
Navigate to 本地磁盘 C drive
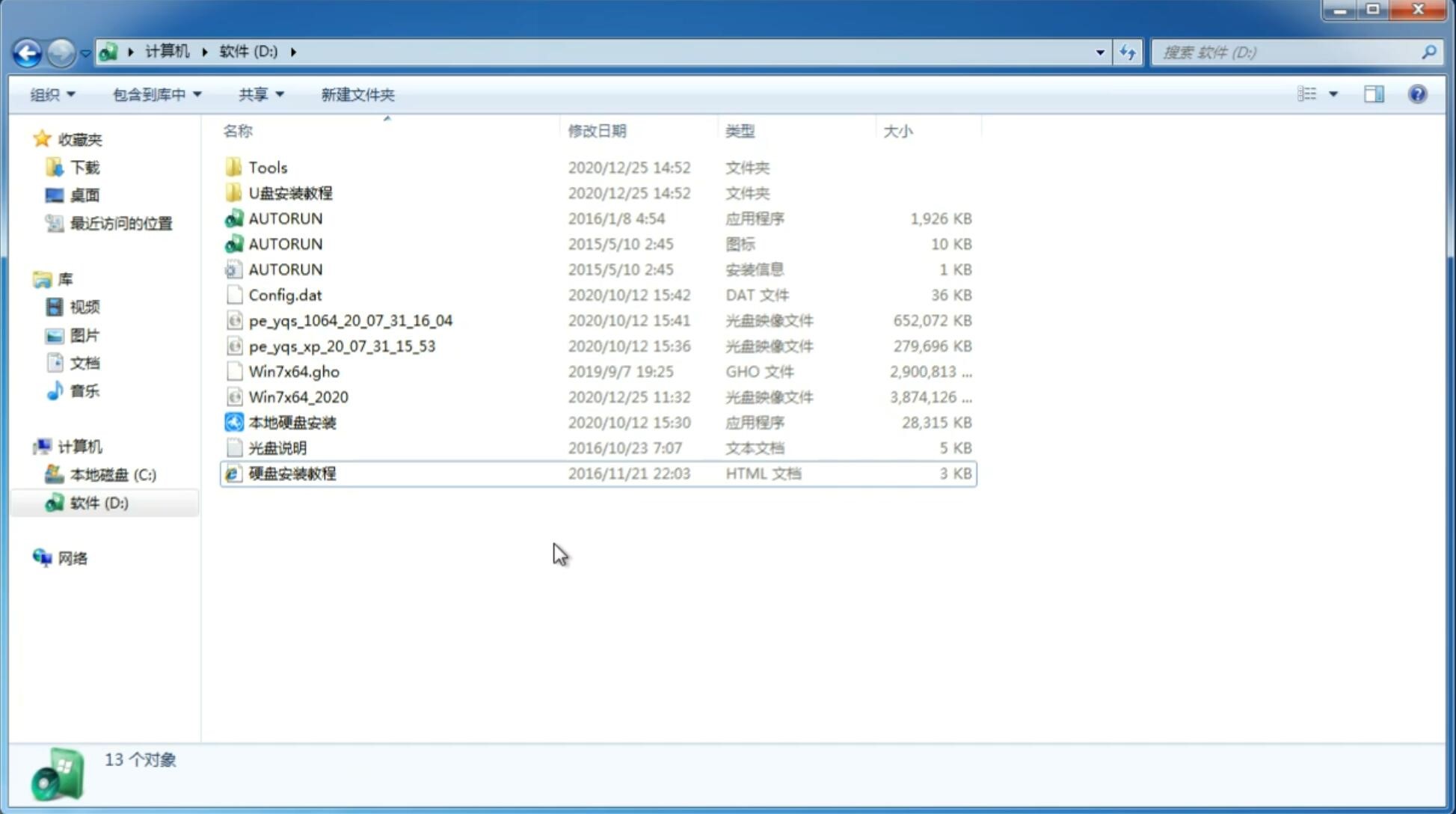tap(112, 474)
